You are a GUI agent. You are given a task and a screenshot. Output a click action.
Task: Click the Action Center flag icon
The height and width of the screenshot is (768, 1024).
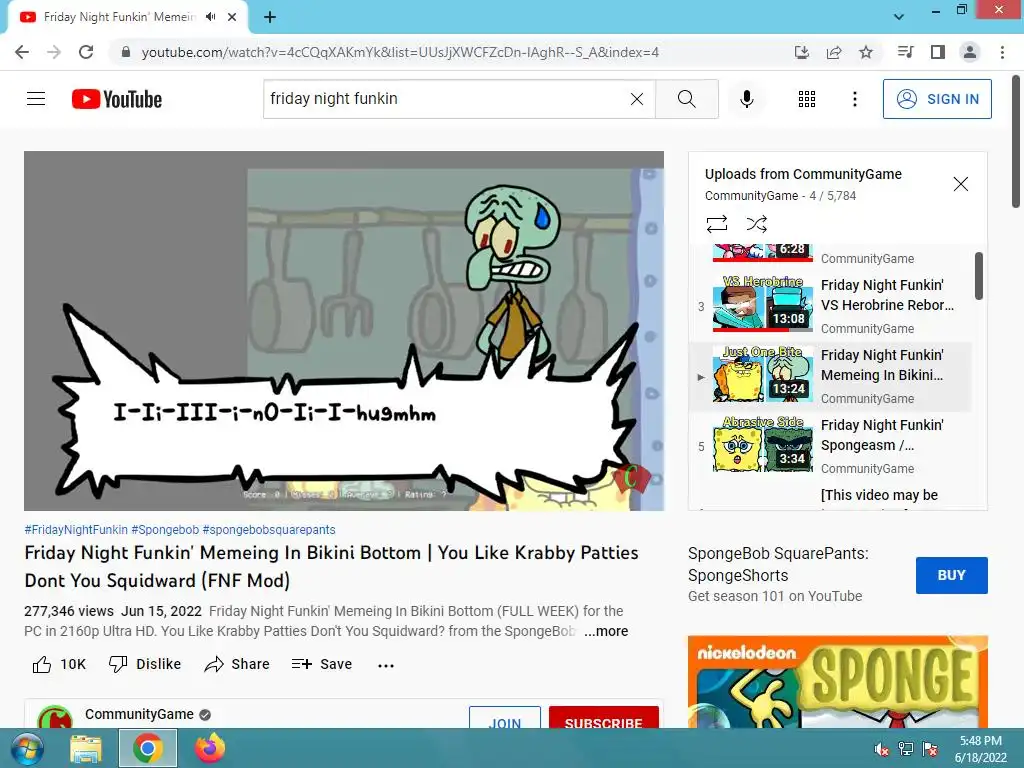tap(930, 749)
